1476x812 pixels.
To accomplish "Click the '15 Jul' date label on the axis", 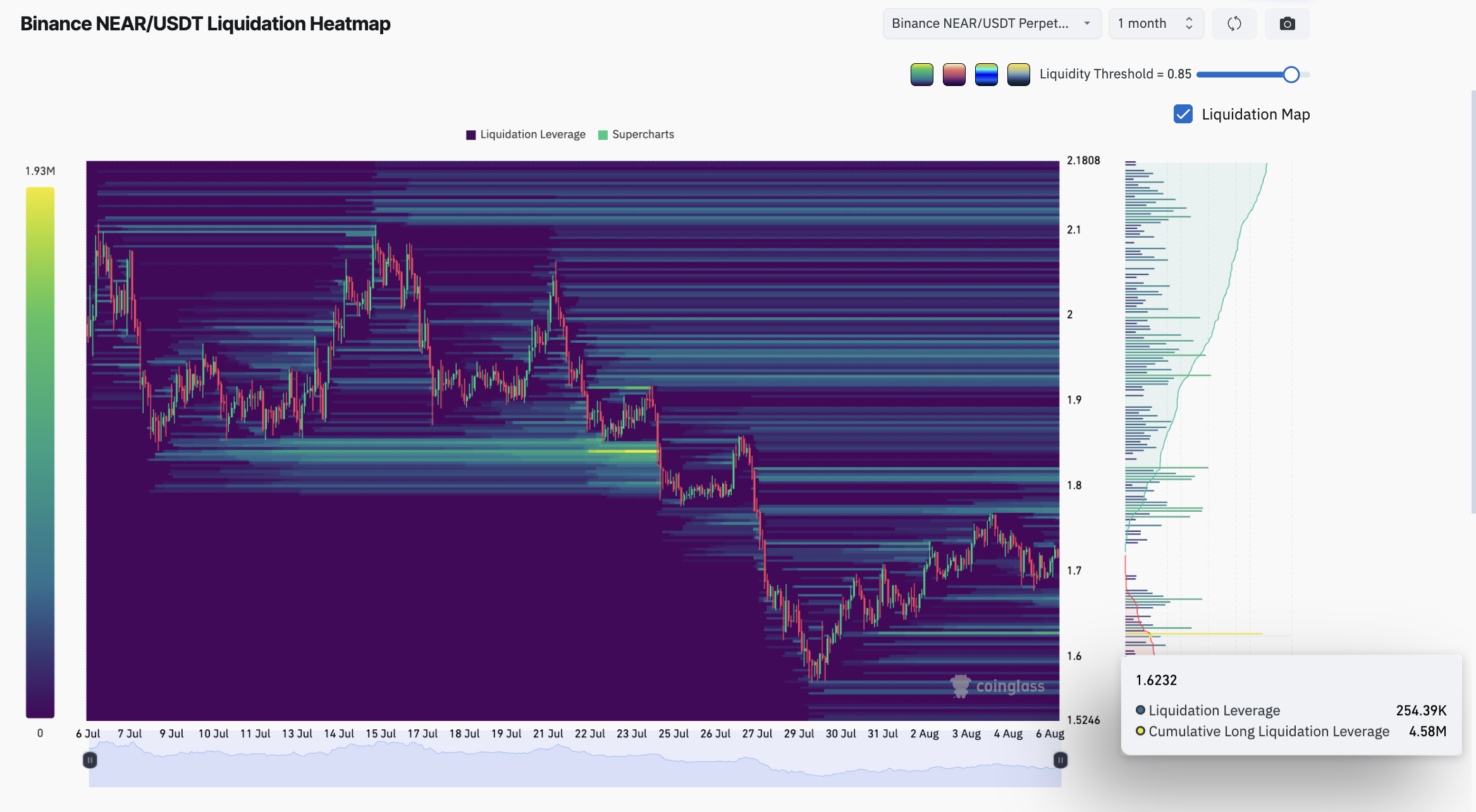I will coord(381,734).
